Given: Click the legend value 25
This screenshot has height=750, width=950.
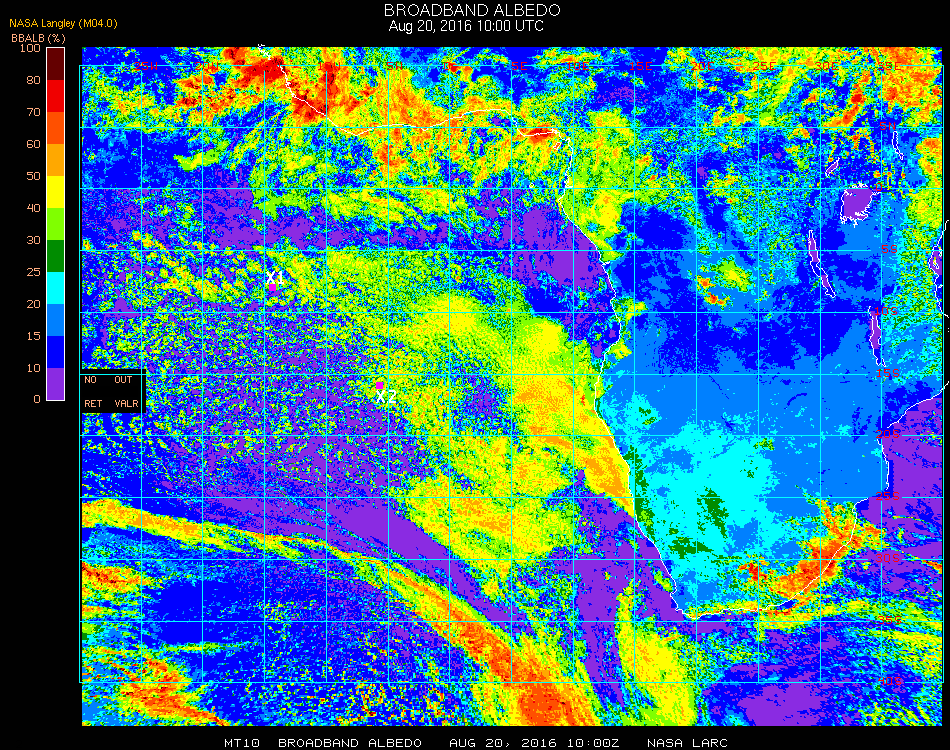Looking at the screenshot, I should pos(33,272).
